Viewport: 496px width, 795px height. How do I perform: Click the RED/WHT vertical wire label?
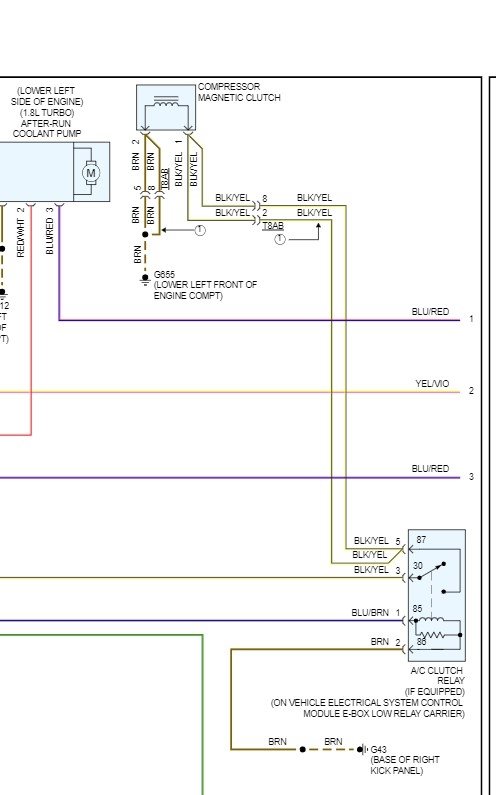coord(21,238)
